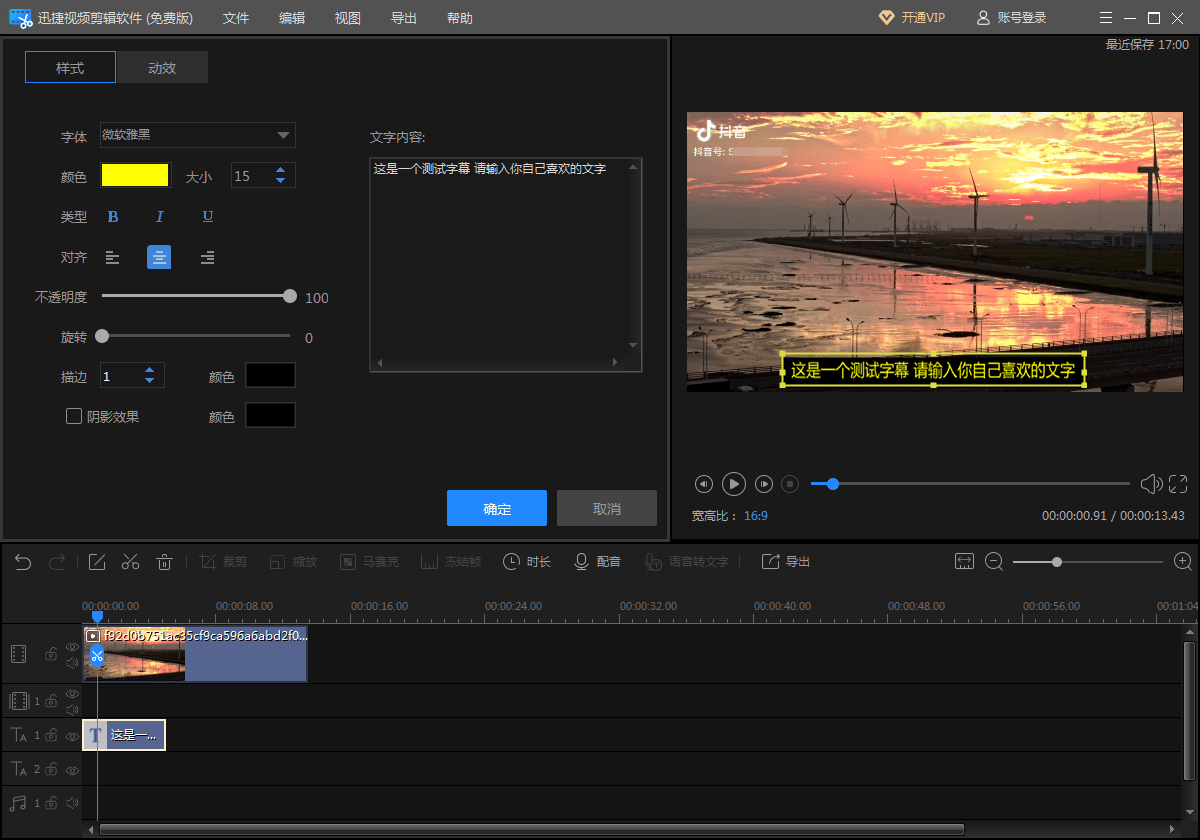Click the next frame playback button
The image size is (1200, 840).
[764, 484]
